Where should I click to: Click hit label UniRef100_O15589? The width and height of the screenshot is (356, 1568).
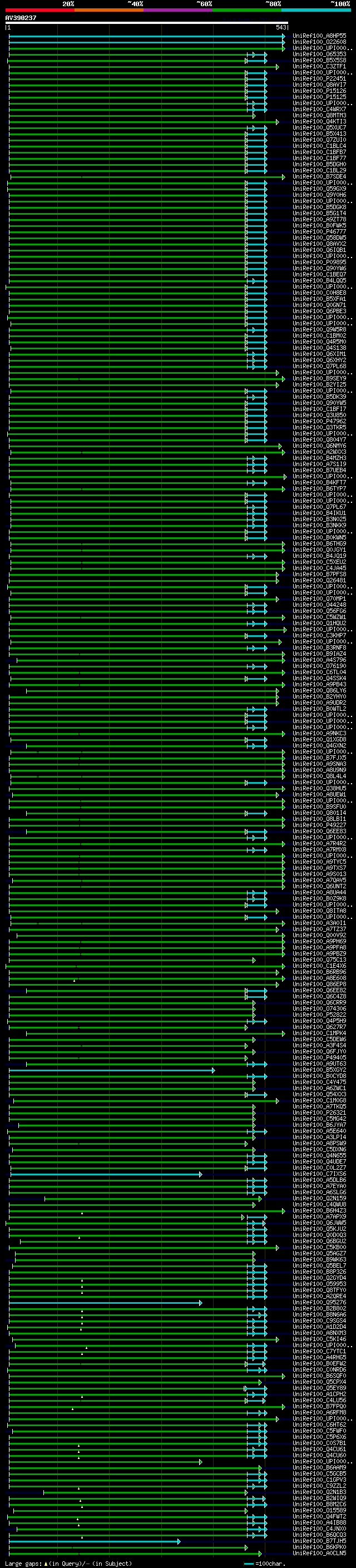(319, 1510)
